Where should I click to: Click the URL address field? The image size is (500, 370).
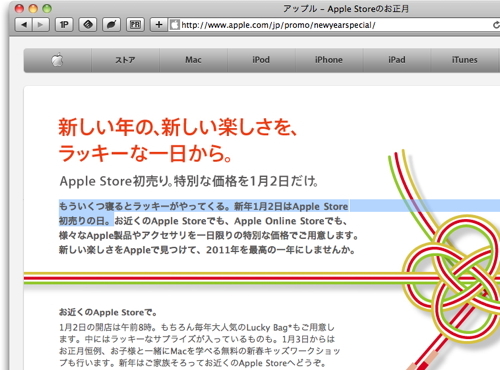[333, 25]
